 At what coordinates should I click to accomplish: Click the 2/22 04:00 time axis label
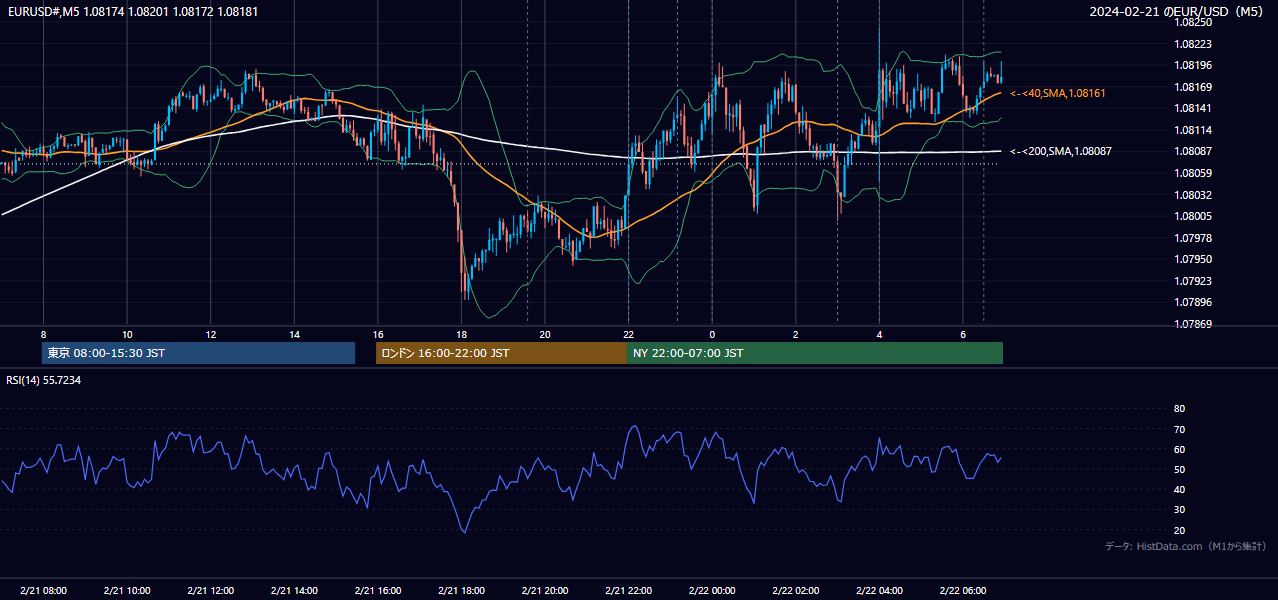(x=879, y=591)
